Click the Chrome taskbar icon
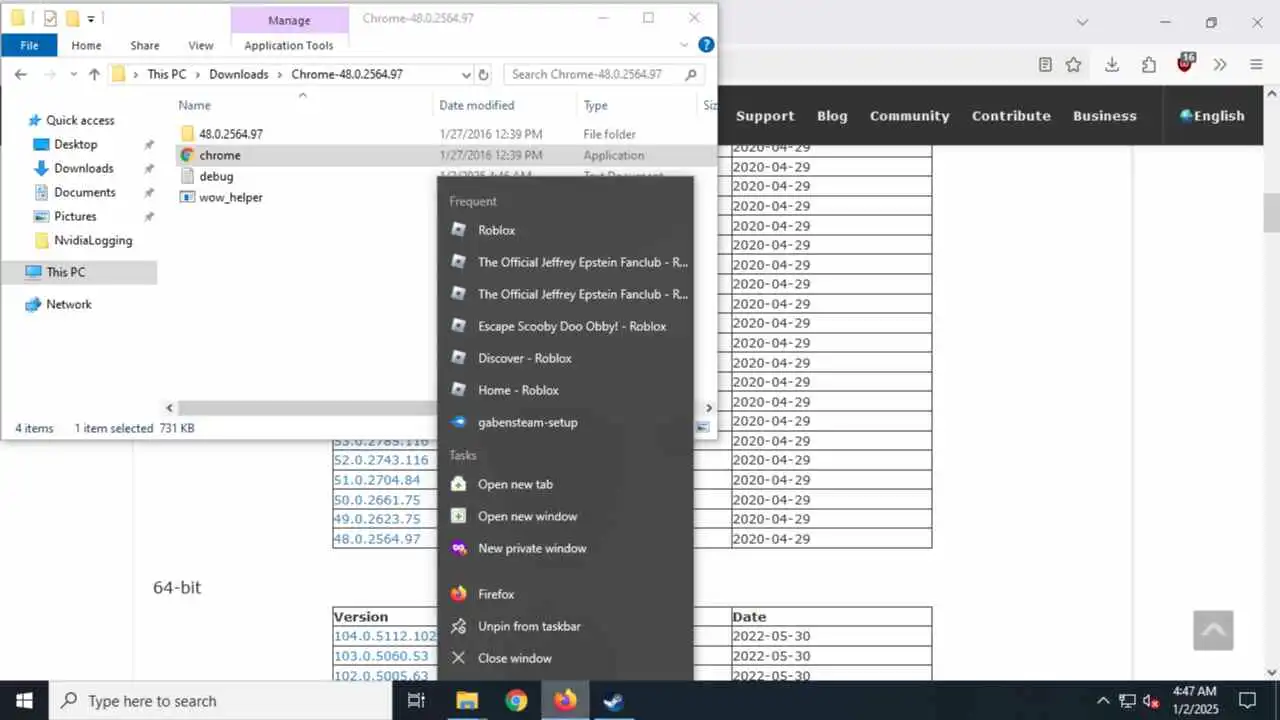 tap(516, 701)
